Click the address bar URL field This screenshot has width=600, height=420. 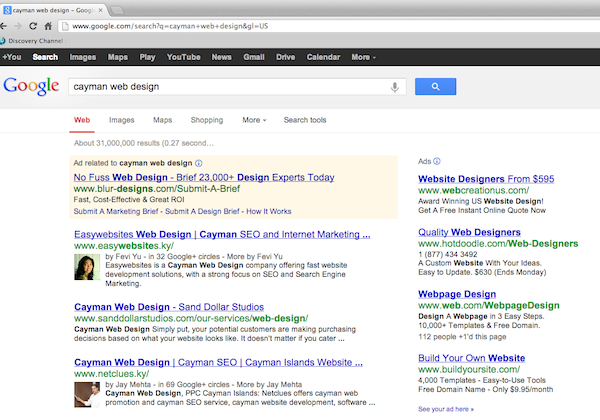pyautogui.click(x=329, y=26)
